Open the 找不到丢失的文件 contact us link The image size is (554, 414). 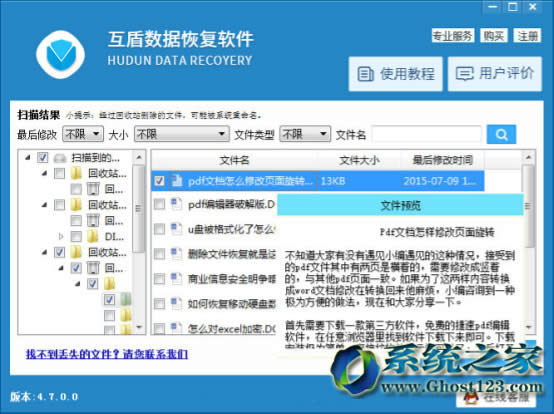coord(107,354)
